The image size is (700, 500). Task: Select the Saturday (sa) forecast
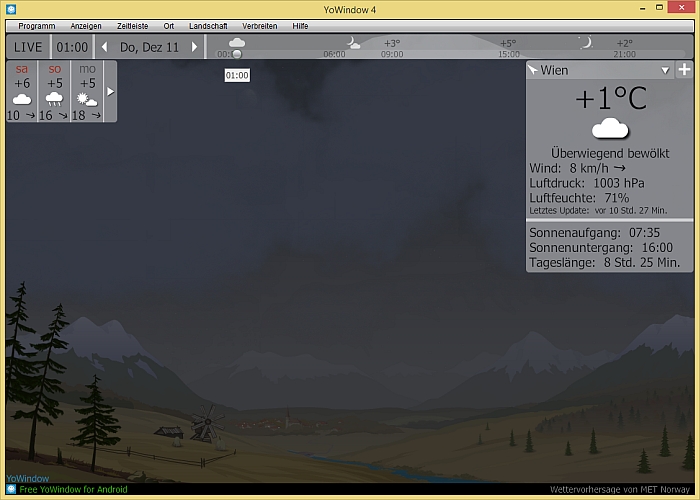[22, 92]
